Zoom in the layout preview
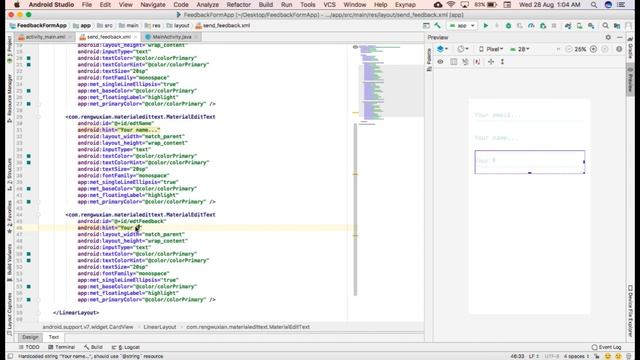Viewport: 640px width, 360px height. [593, 49]
